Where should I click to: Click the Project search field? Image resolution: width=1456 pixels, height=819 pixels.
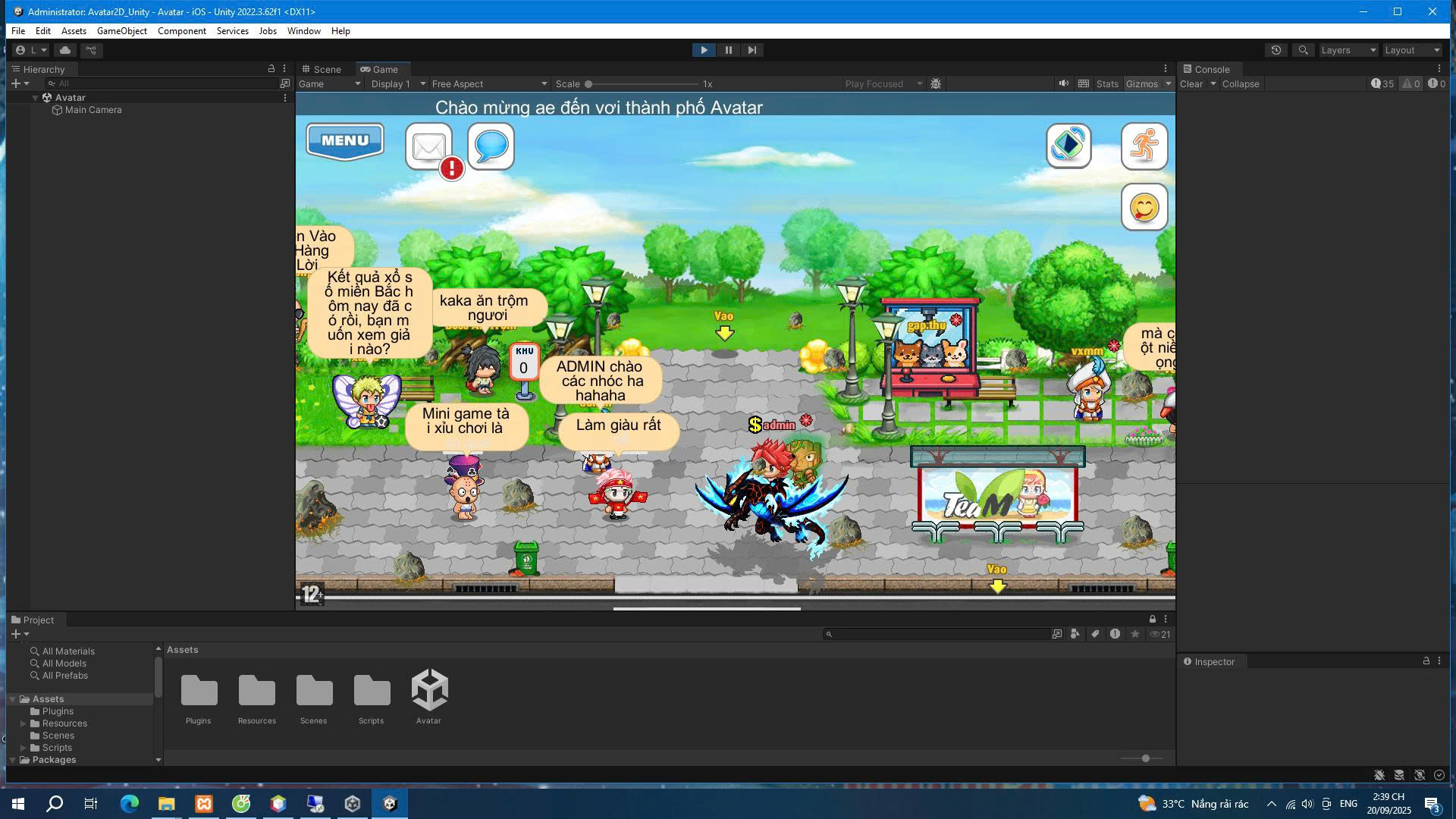pyautogui.click(x=937, y=634)
